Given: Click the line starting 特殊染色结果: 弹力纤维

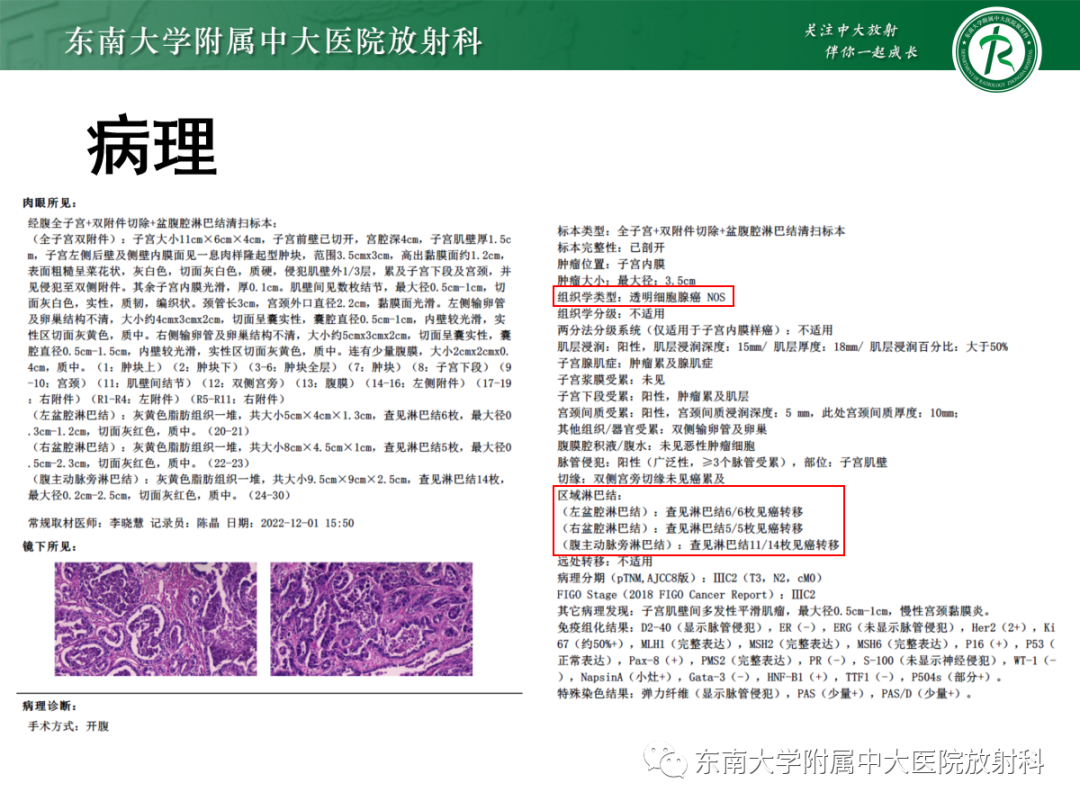Looking at the screenshot, I should 765,694.
